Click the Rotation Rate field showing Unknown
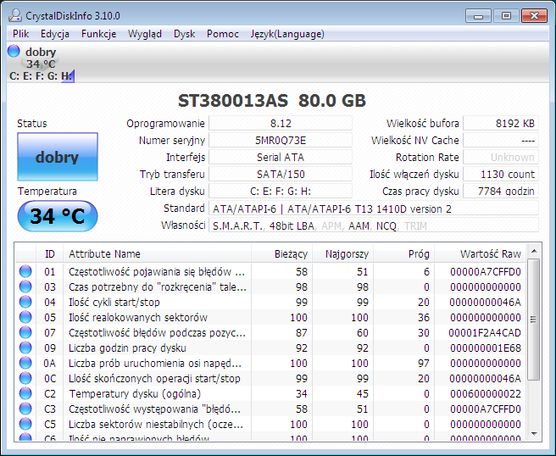The width and height of the screenshot is (556, 456). pyautogui.click(x=501, y=157)
